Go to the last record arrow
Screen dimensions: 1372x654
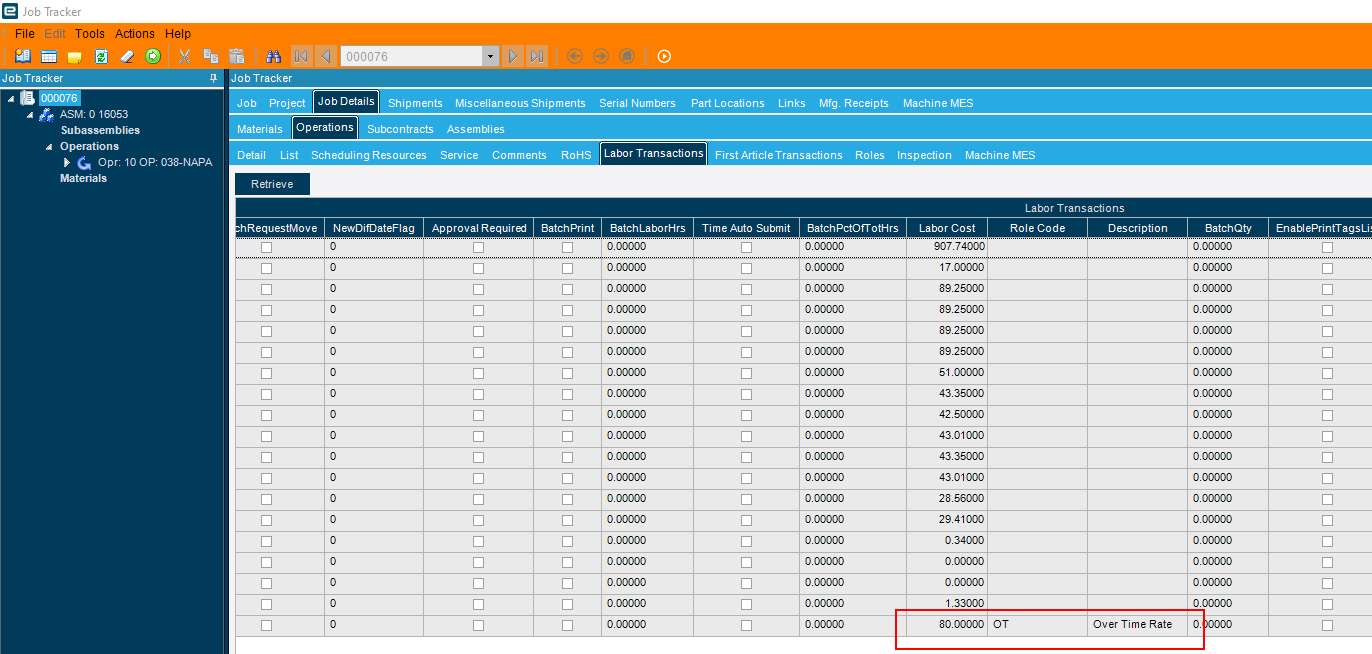coord(537,56)
